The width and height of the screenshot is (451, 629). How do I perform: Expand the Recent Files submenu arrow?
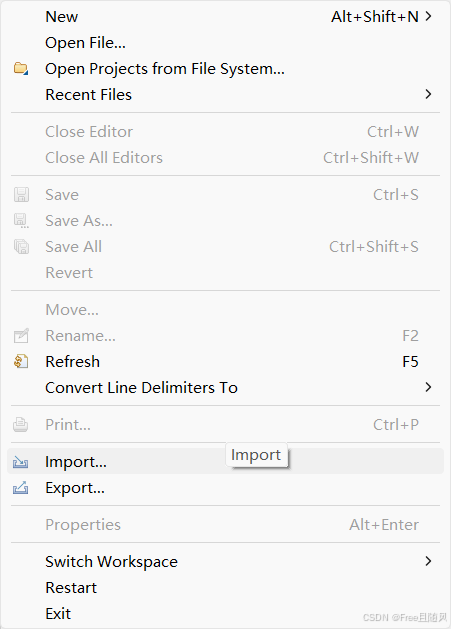pos(429,94)
